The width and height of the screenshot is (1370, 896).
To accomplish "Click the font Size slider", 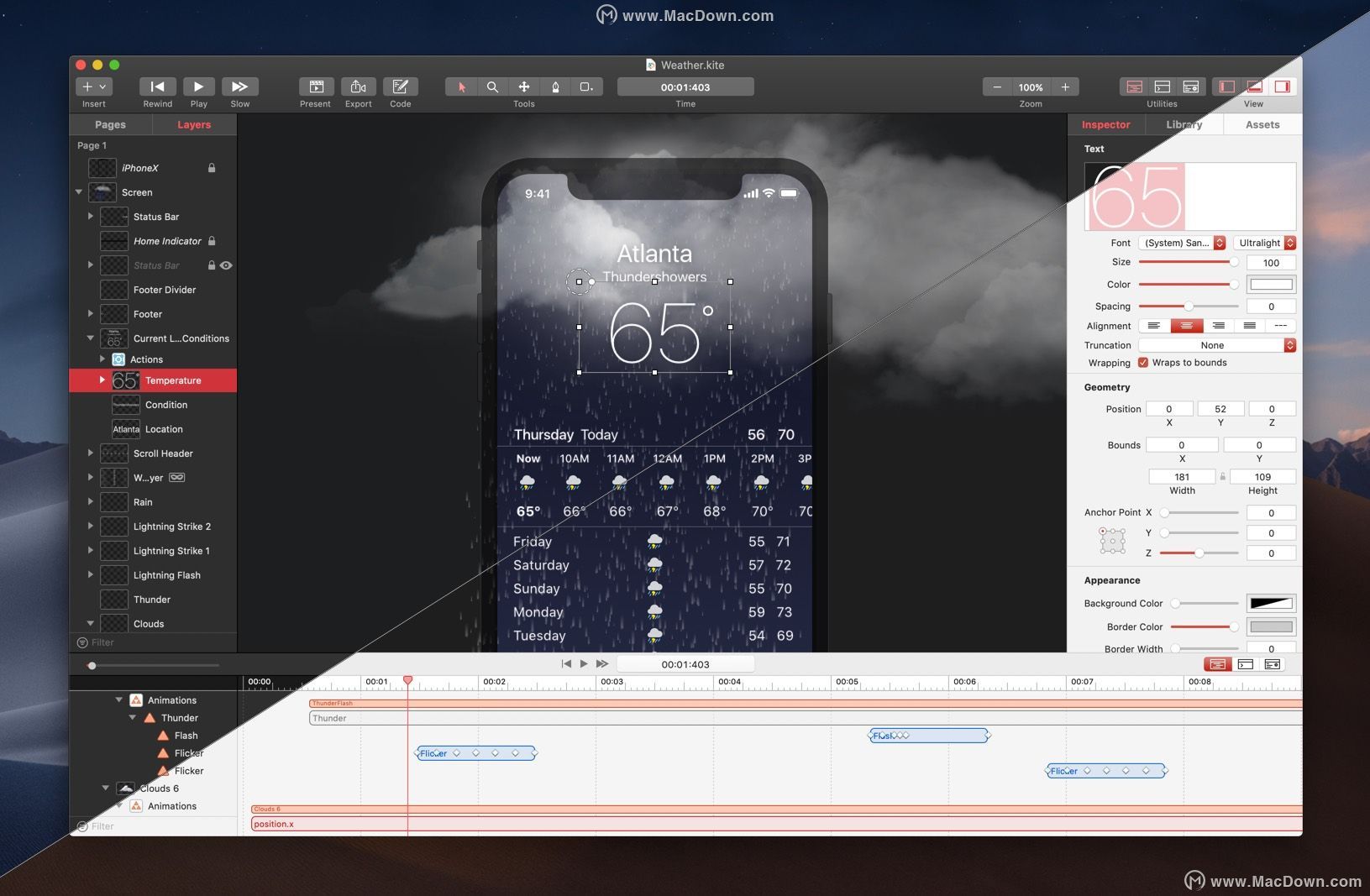I will tap(1189, 262).
